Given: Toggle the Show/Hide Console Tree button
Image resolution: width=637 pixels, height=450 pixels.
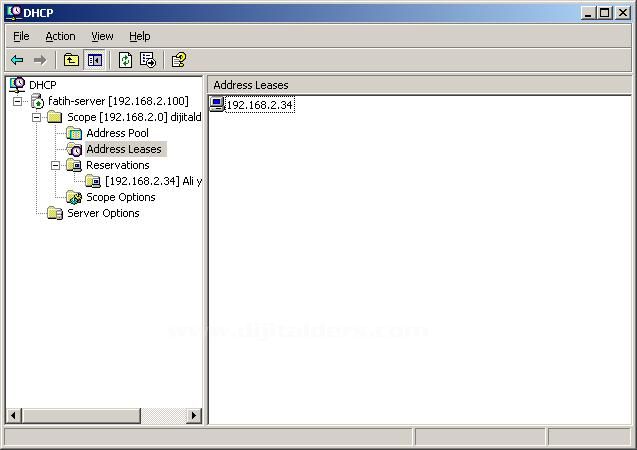Looking at the screenshot, I should [x=94, y=60].
